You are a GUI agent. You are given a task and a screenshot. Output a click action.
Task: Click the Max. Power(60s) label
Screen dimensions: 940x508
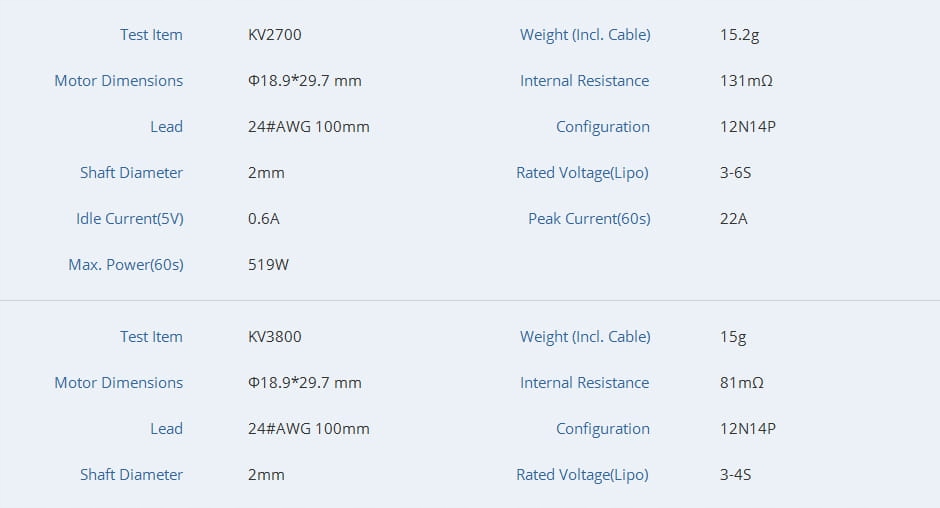126,264
